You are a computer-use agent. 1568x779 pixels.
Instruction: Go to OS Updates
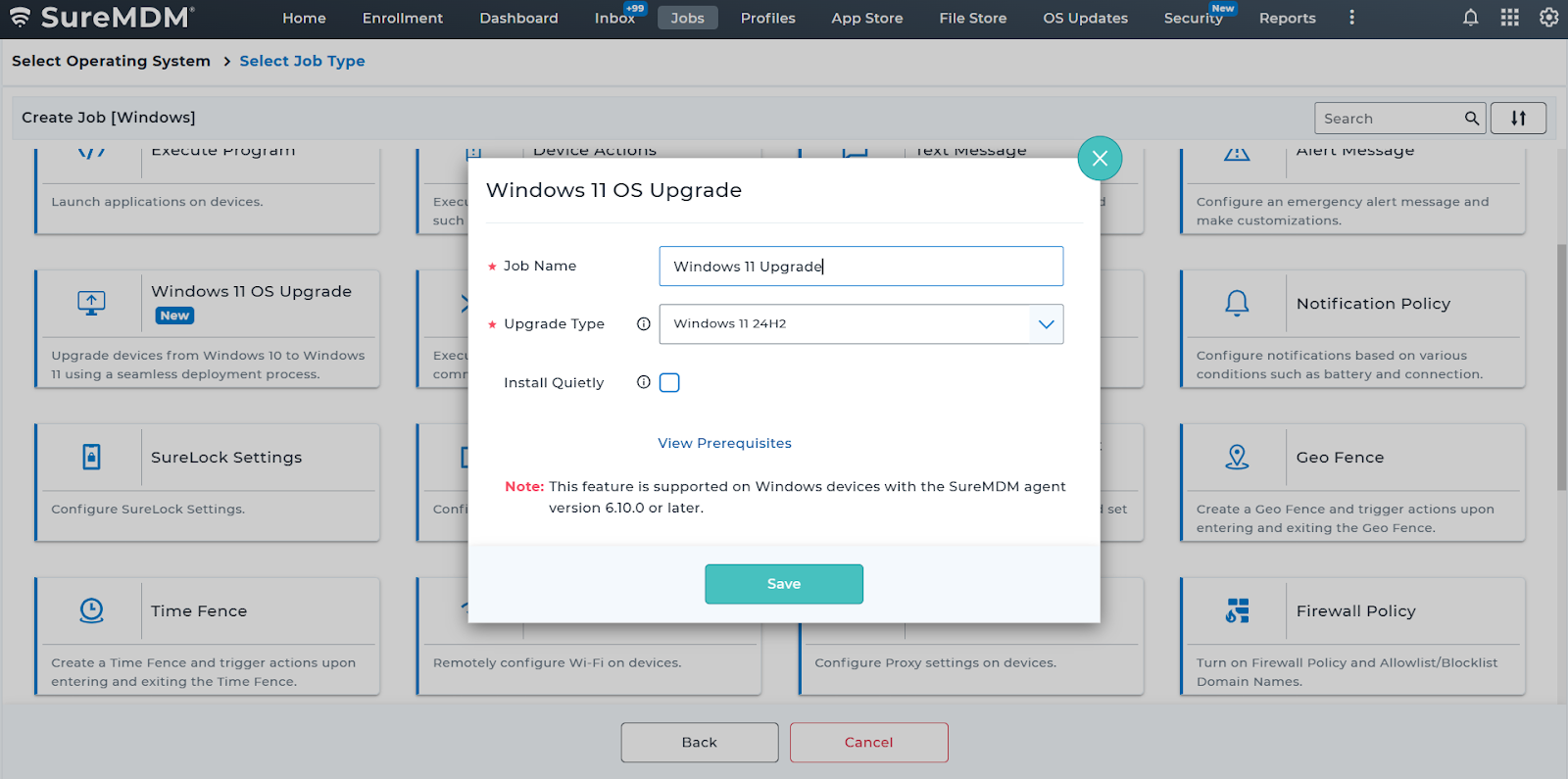pos(1085,18)
